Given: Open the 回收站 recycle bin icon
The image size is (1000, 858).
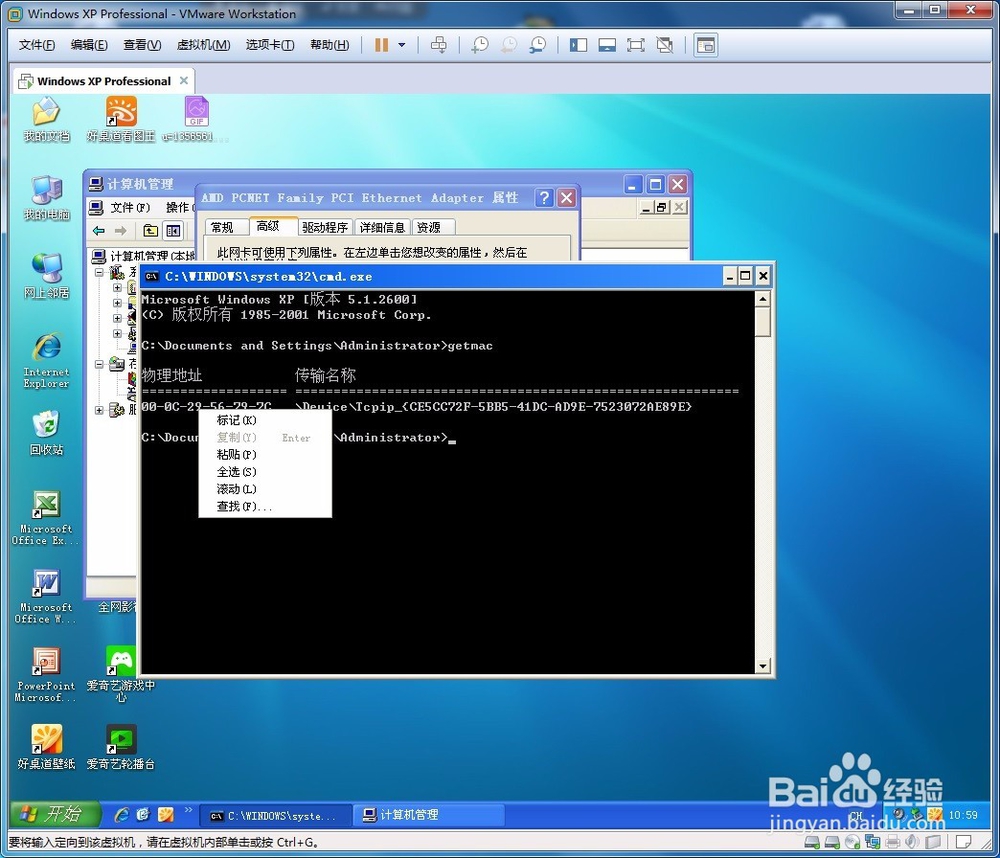Looking at the screenshot, I should pos(46,433).
